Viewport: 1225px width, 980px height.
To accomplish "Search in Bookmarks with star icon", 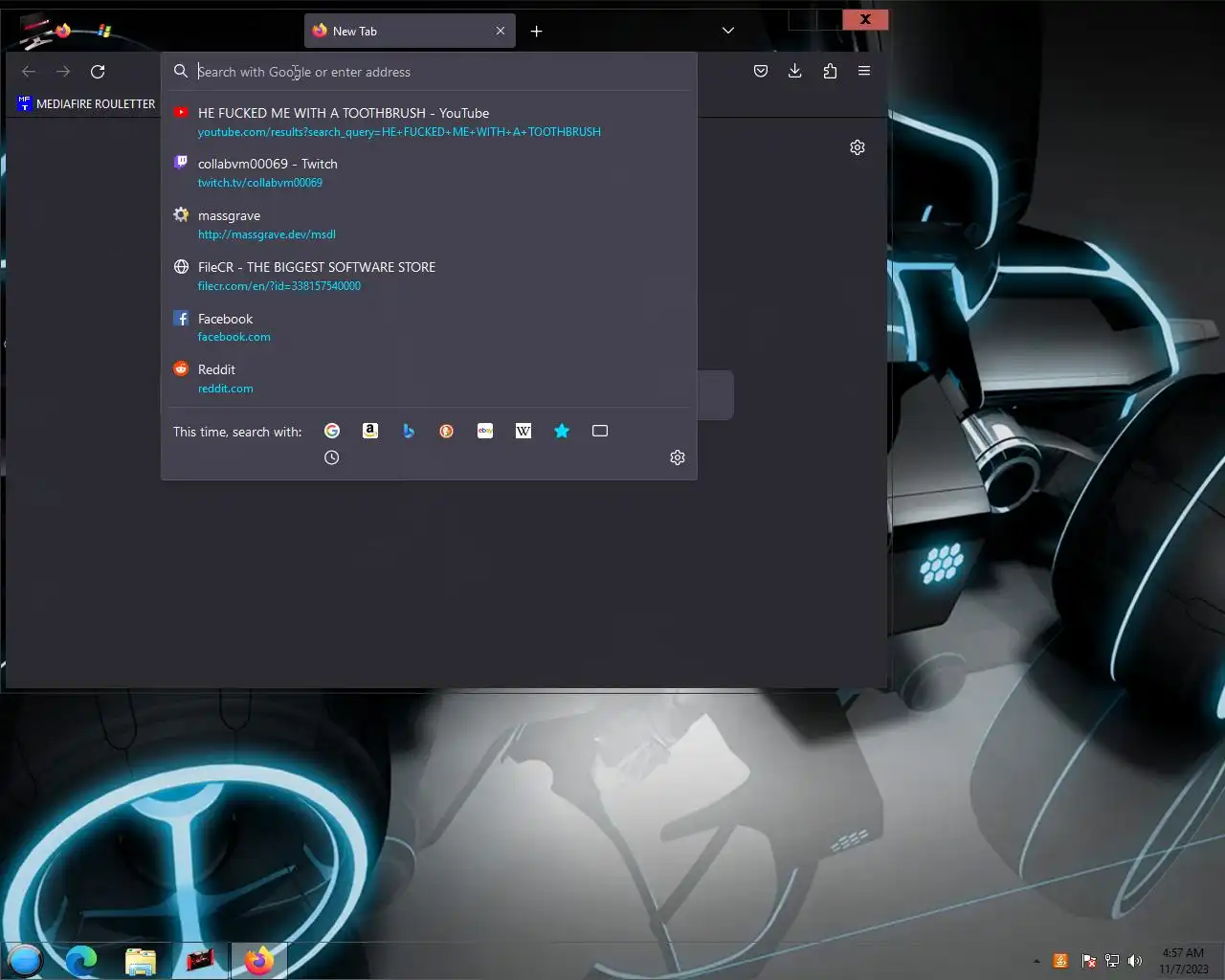I will (x=562, y=432).
